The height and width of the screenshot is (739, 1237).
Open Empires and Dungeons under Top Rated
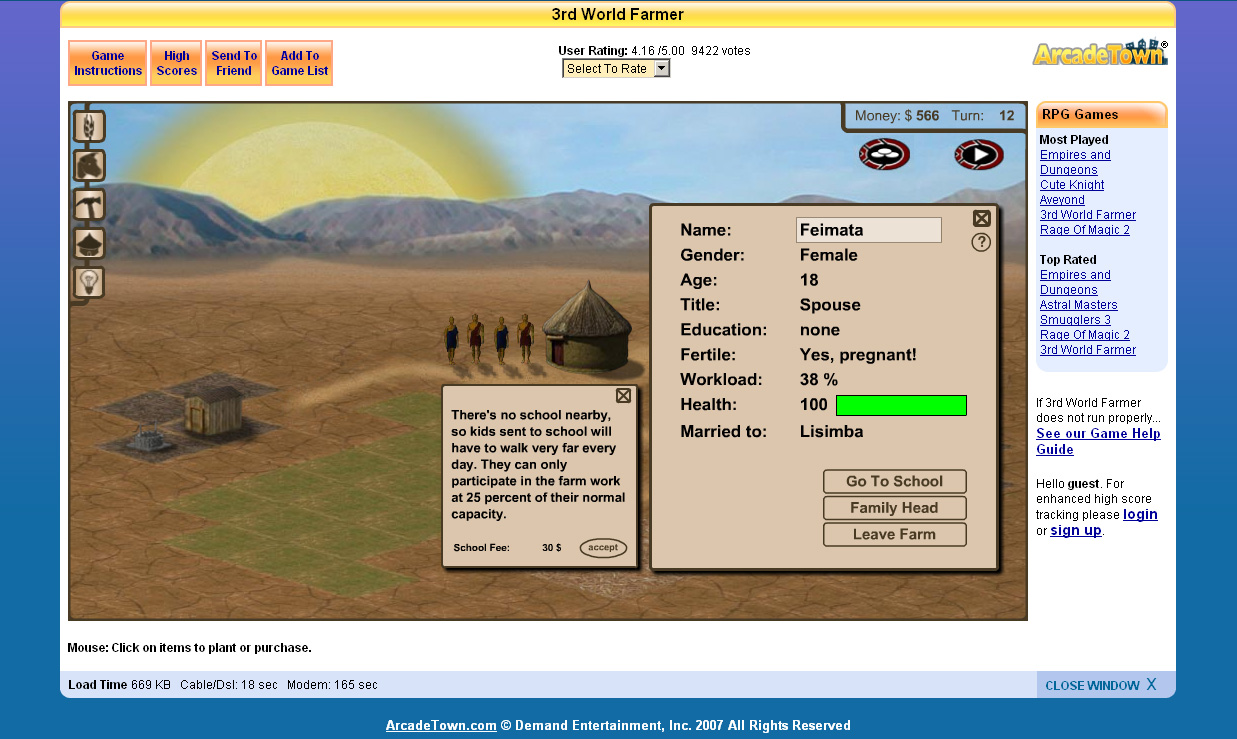coord(1075,282)
